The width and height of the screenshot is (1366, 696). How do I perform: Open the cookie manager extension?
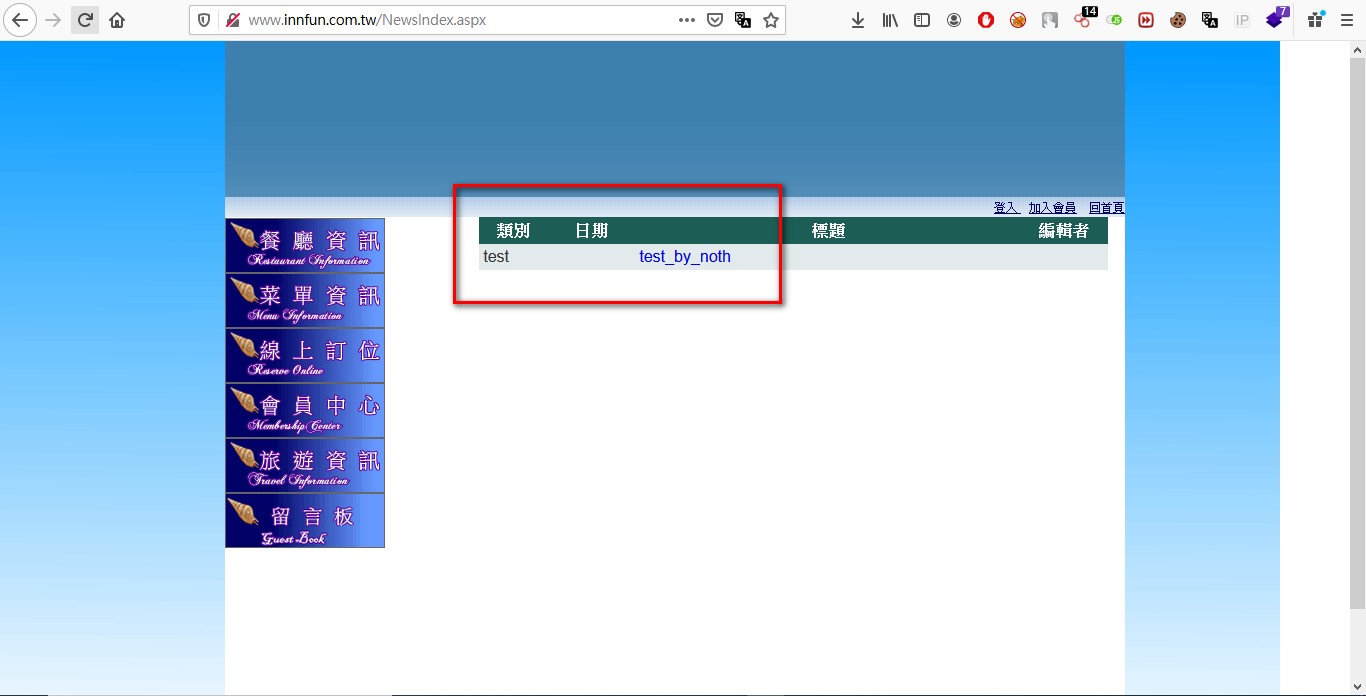tap(1178, 20)
